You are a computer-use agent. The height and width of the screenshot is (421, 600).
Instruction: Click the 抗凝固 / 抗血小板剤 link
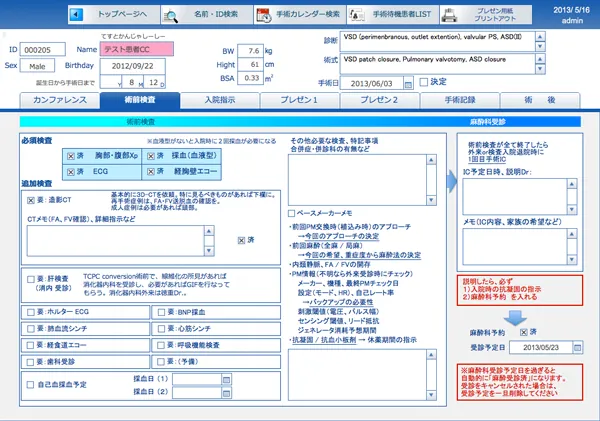pos(324,340)
